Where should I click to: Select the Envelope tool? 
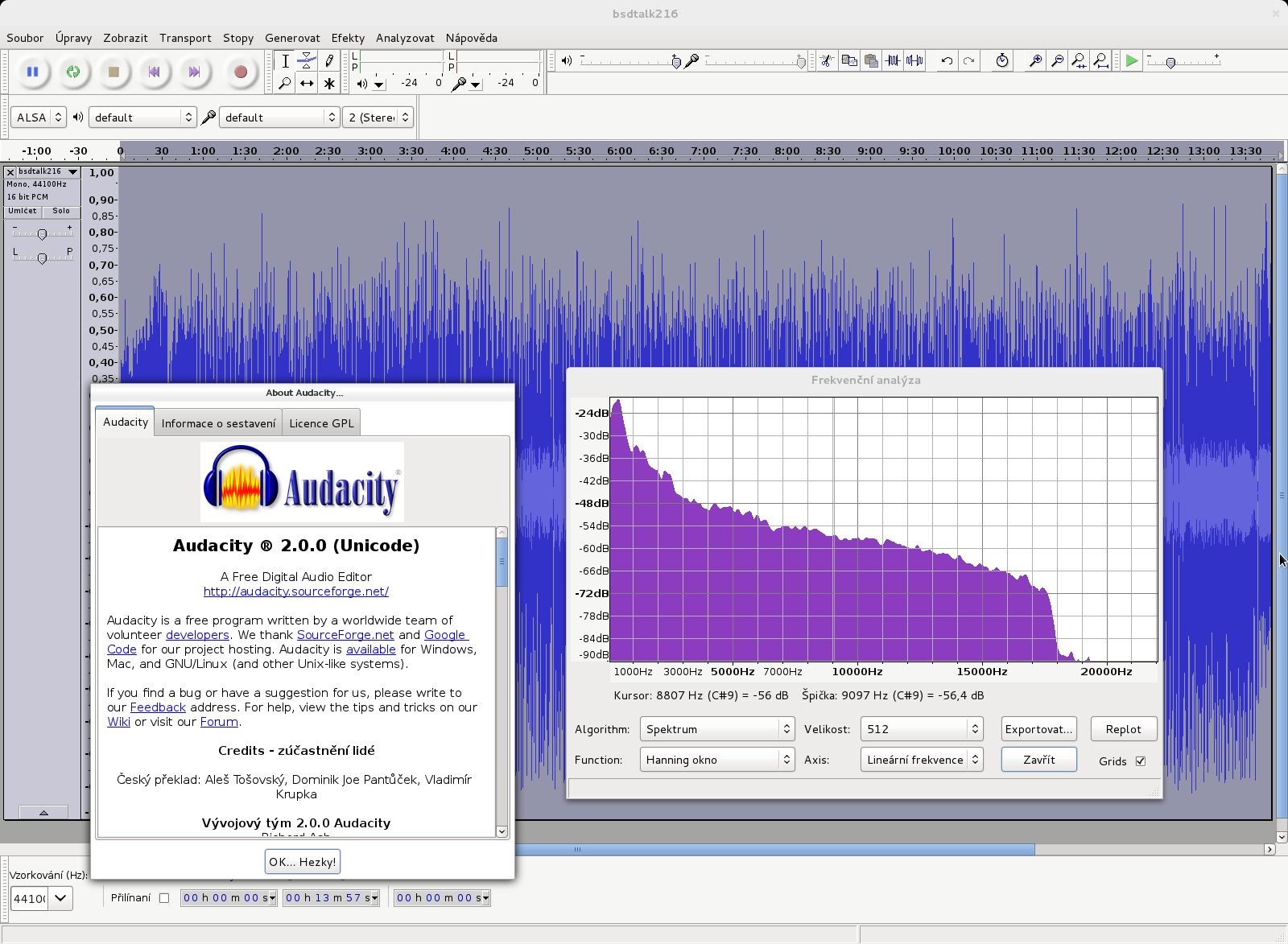point(307,61)
